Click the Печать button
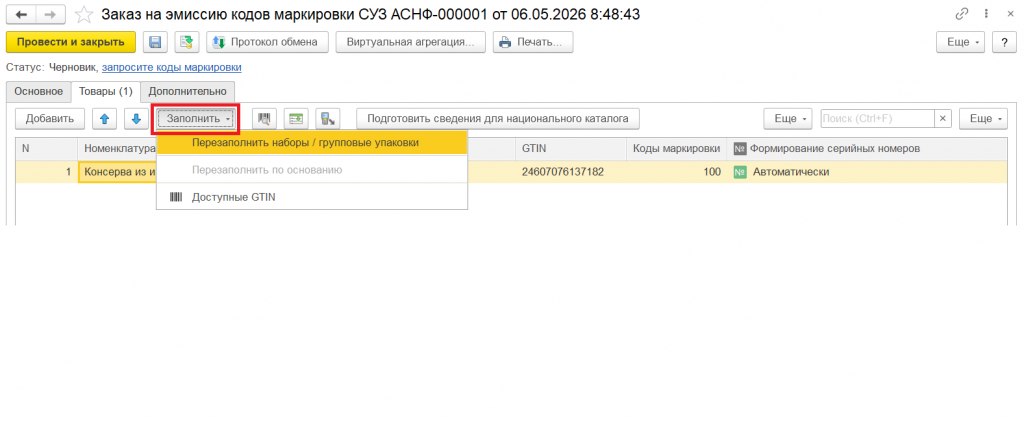The width and height of the screenshot is (1024, 421). (533, 42)
